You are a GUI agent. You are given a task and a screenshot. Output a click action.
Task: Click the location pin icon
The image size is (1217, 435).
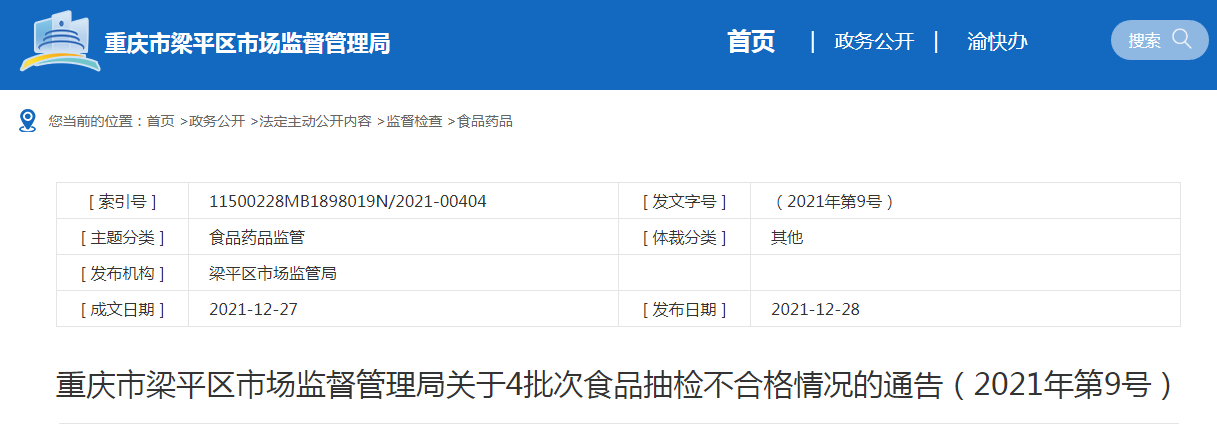click(28, 121)
